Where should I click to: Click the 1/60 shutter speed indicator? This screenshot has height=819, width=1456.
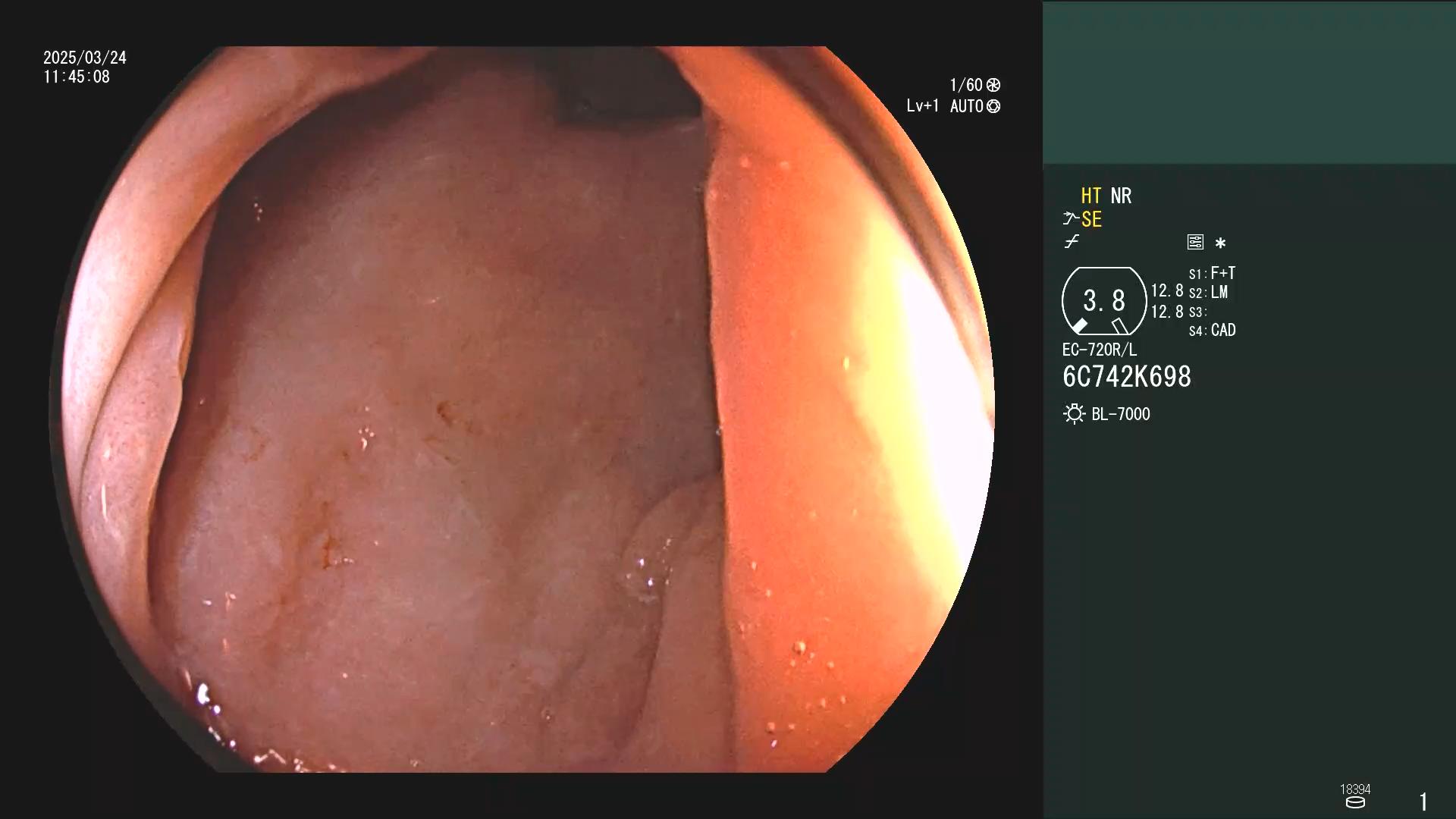(966, 85)
